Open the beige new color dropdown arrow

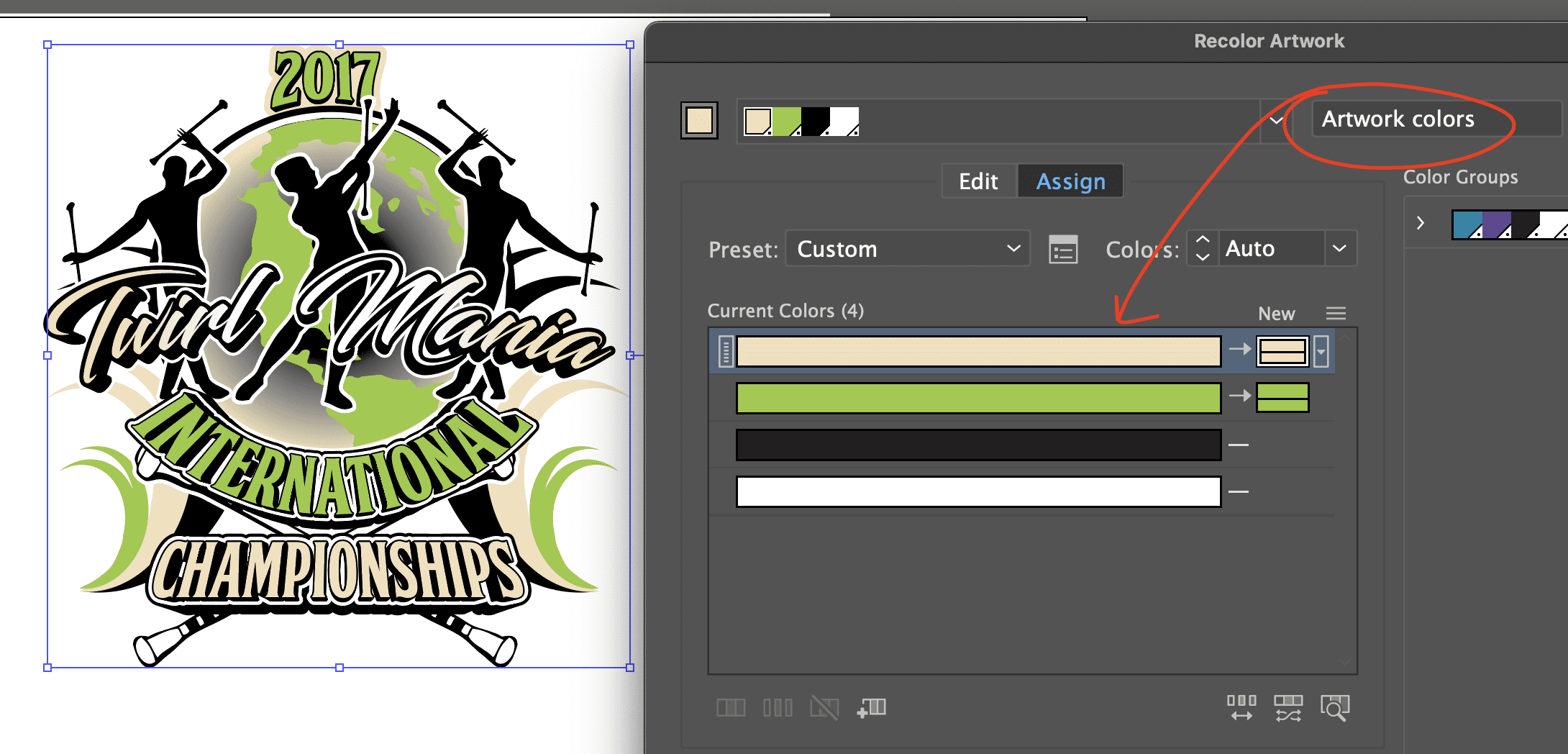tap(1321, 352)
